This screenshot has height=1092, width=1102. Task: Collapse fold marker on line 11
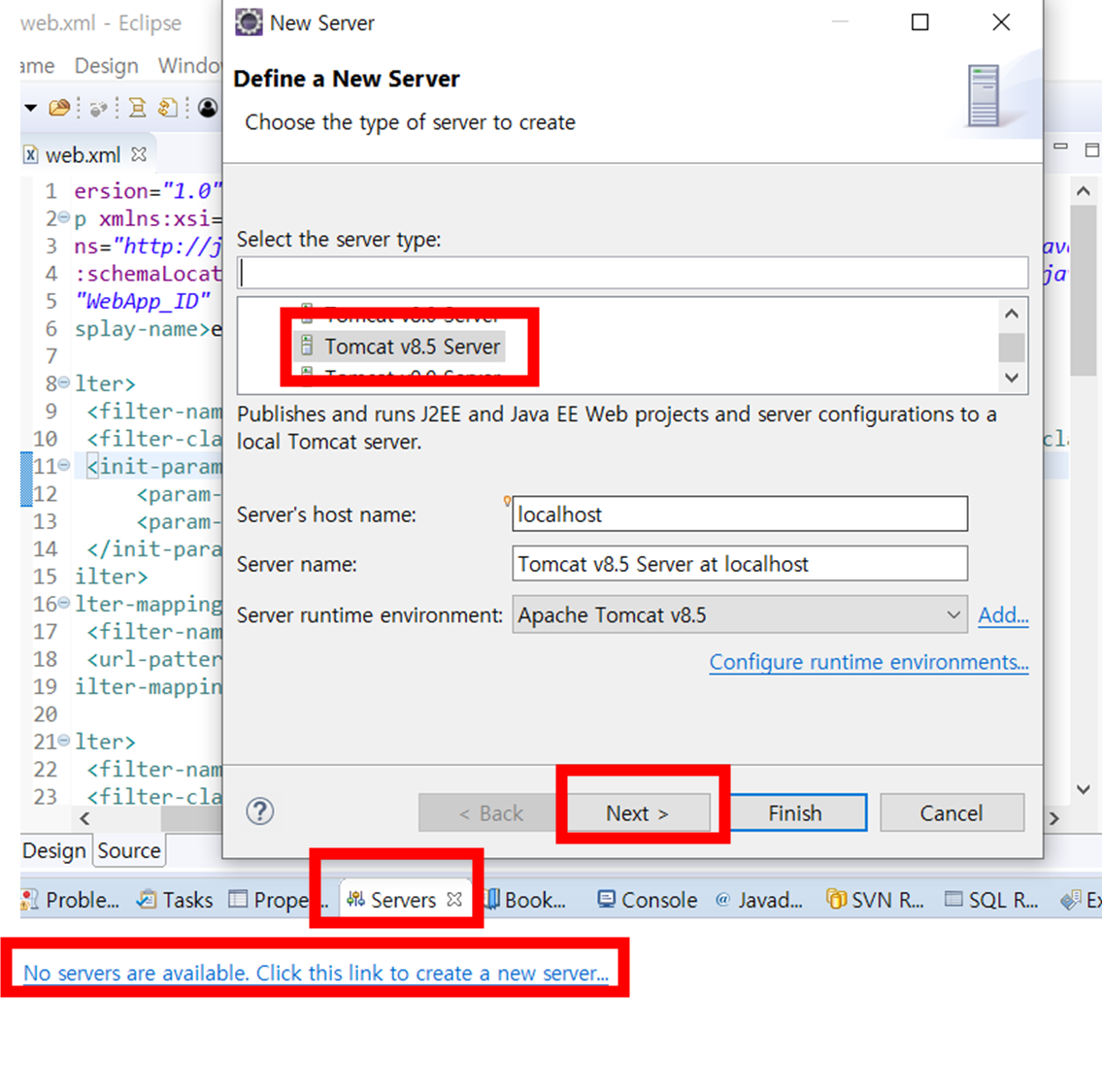pyautogui.click(x=64, y=465)
